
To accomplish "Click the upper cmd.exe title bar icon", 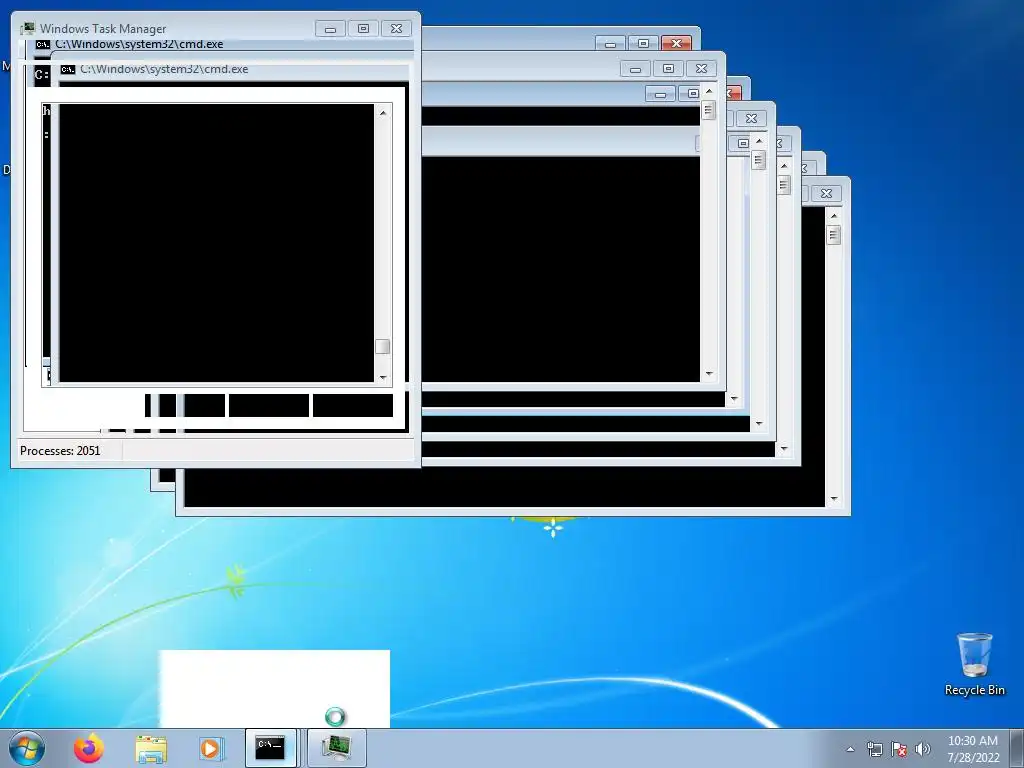I will [x=42, y=44].
